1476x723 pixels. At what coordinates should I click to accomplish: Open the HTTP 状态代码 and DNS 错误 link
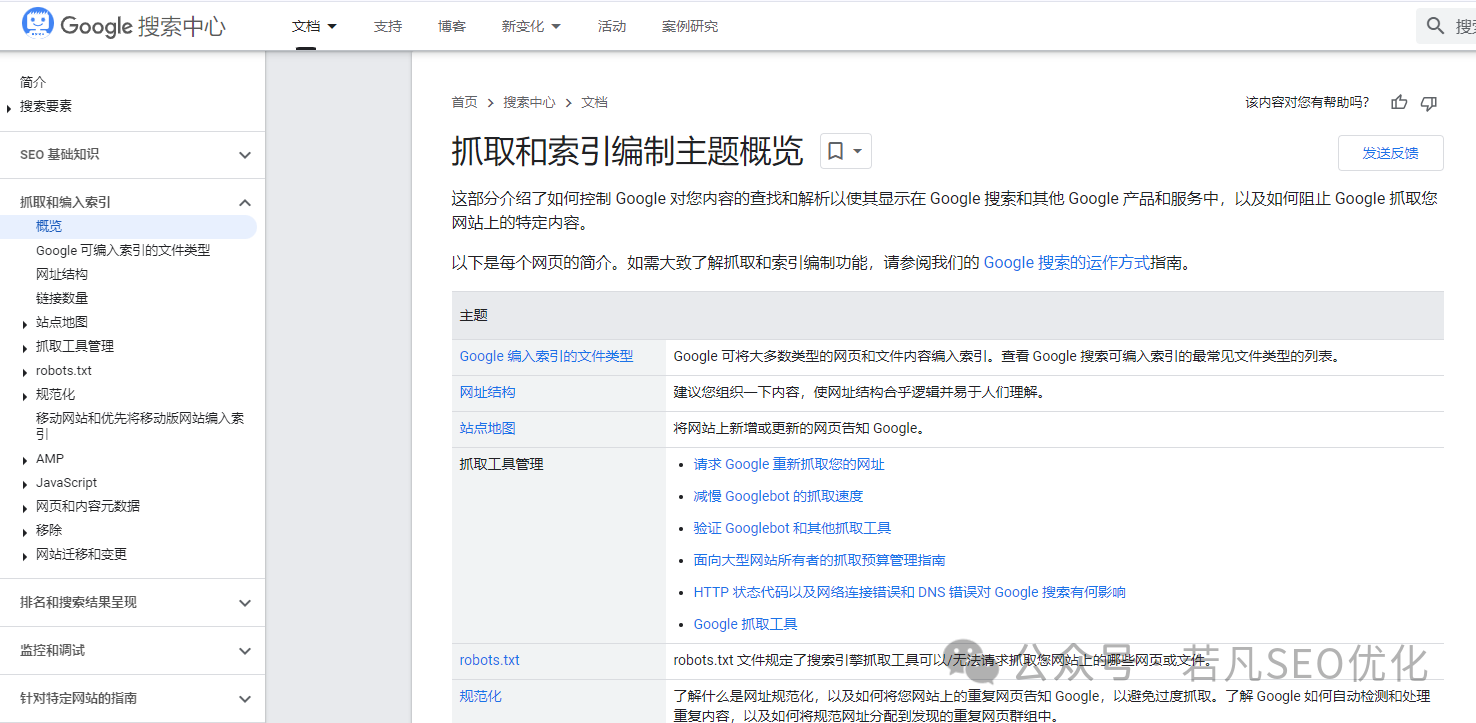910,592
